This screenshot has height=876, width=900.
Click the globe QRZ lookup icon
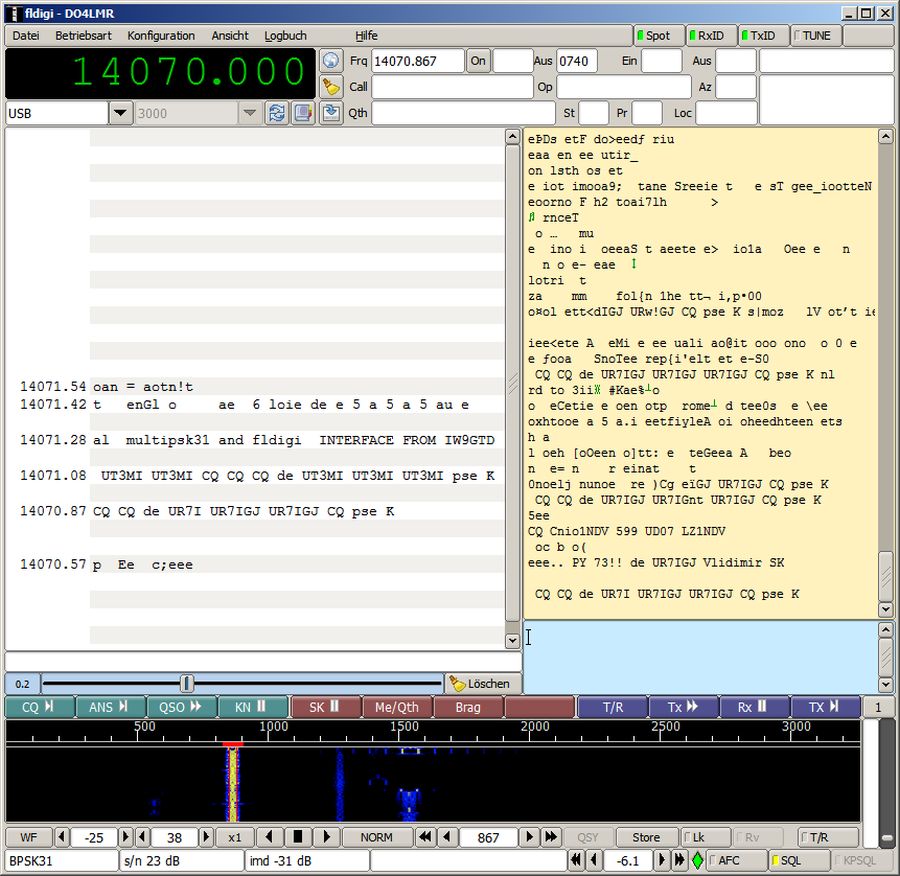point(331,61)
